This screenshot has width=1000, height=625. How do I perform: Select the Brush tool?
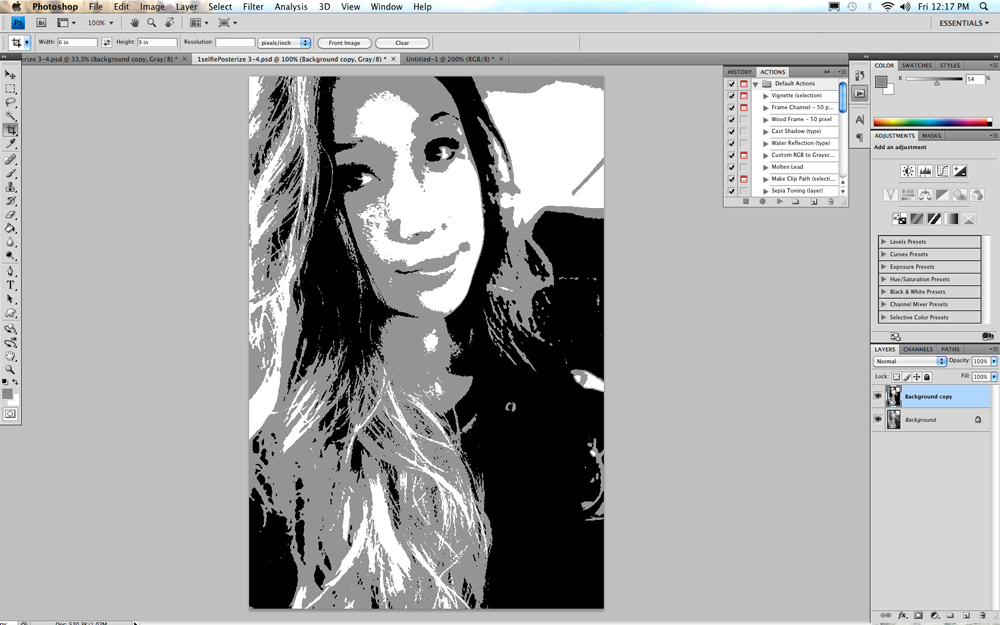point(10,173)
